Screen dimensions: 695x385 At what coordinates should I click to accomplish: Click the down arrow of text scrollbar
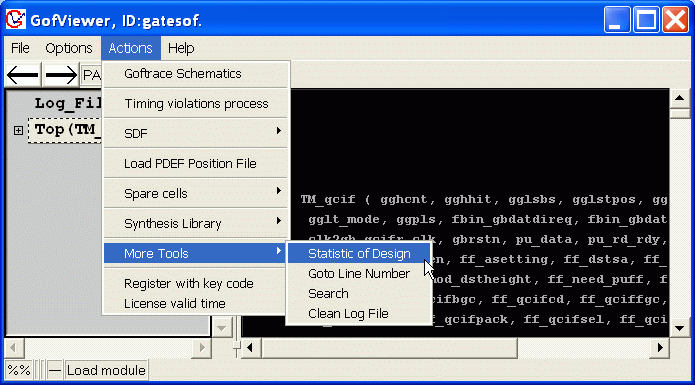click(x=679, y=328)
